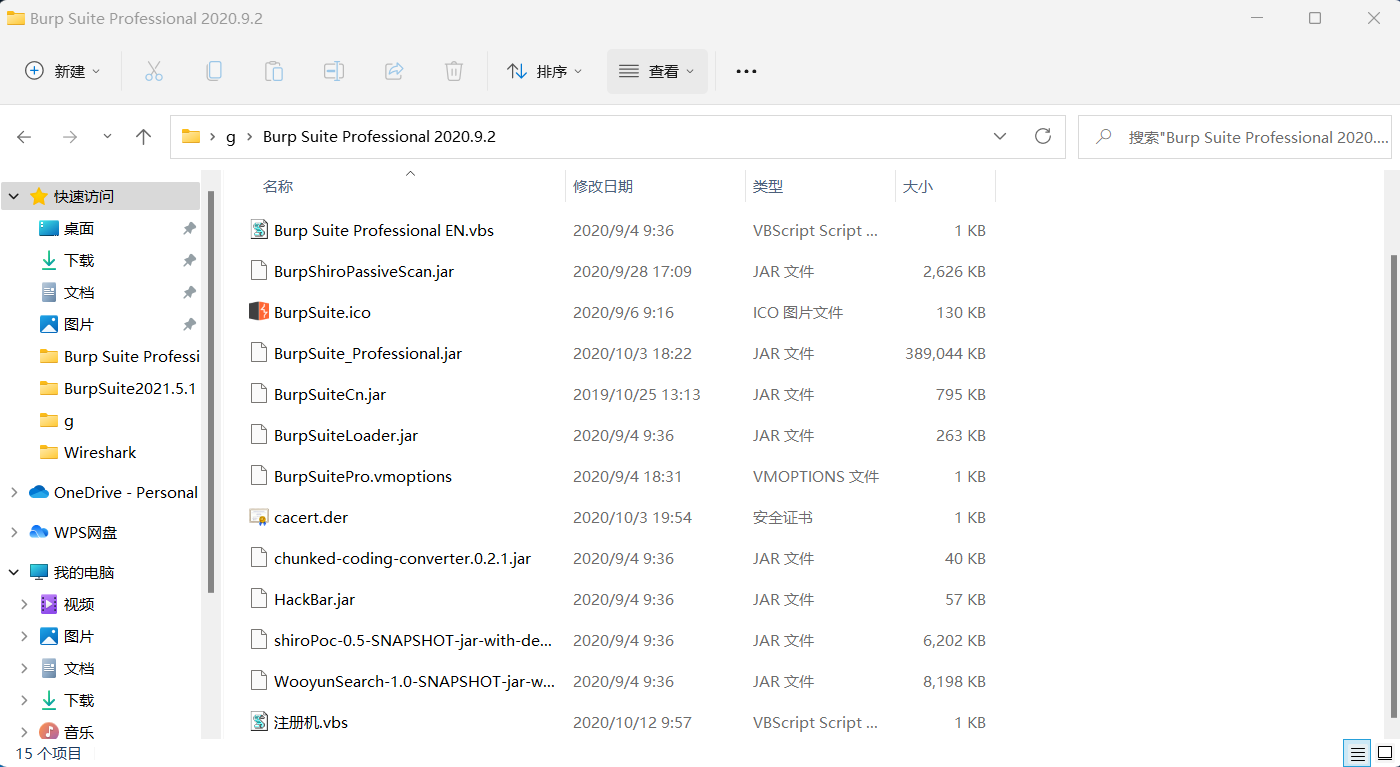Screen dimensions: 1400x767
Task: Click the 安全证书 type cell
Action: (x=783, y=517)
